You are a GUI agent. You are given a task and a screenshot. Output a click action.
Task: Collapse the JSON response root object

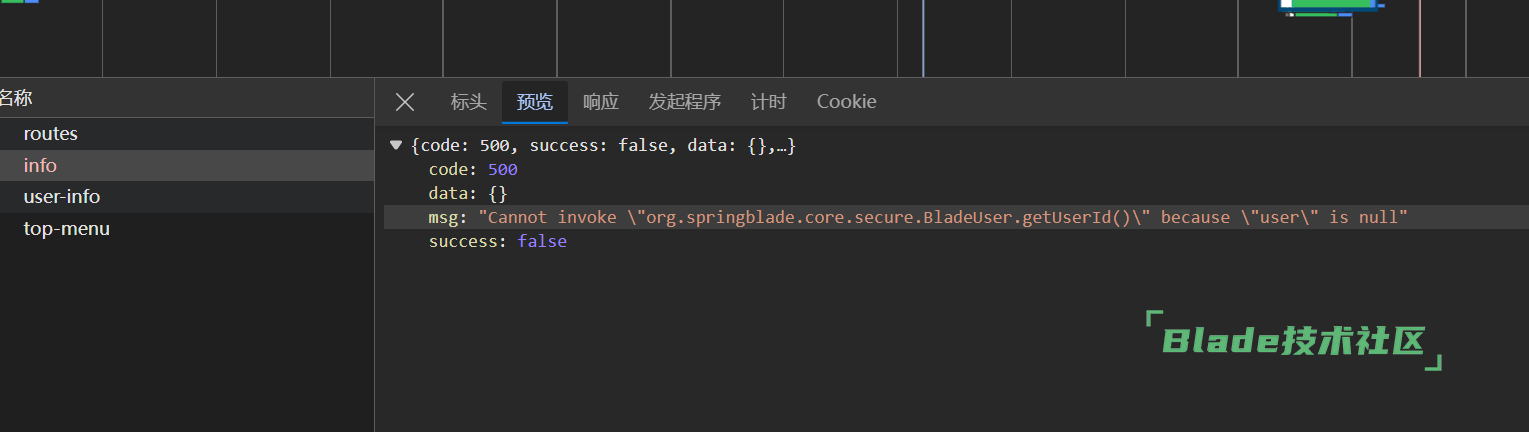coord(396,146)
